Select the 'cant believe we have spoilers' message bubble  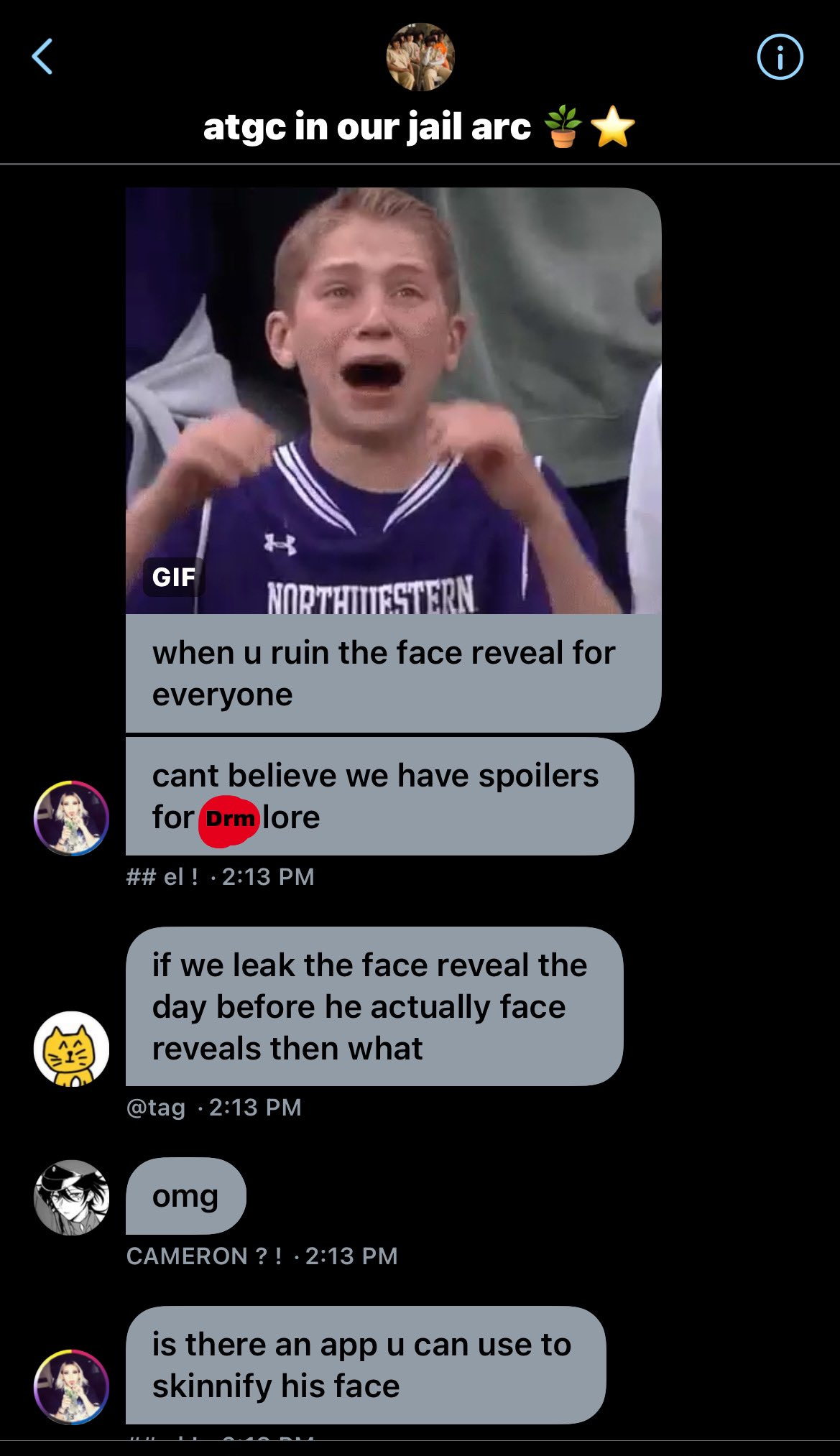[x=379, y=796]
